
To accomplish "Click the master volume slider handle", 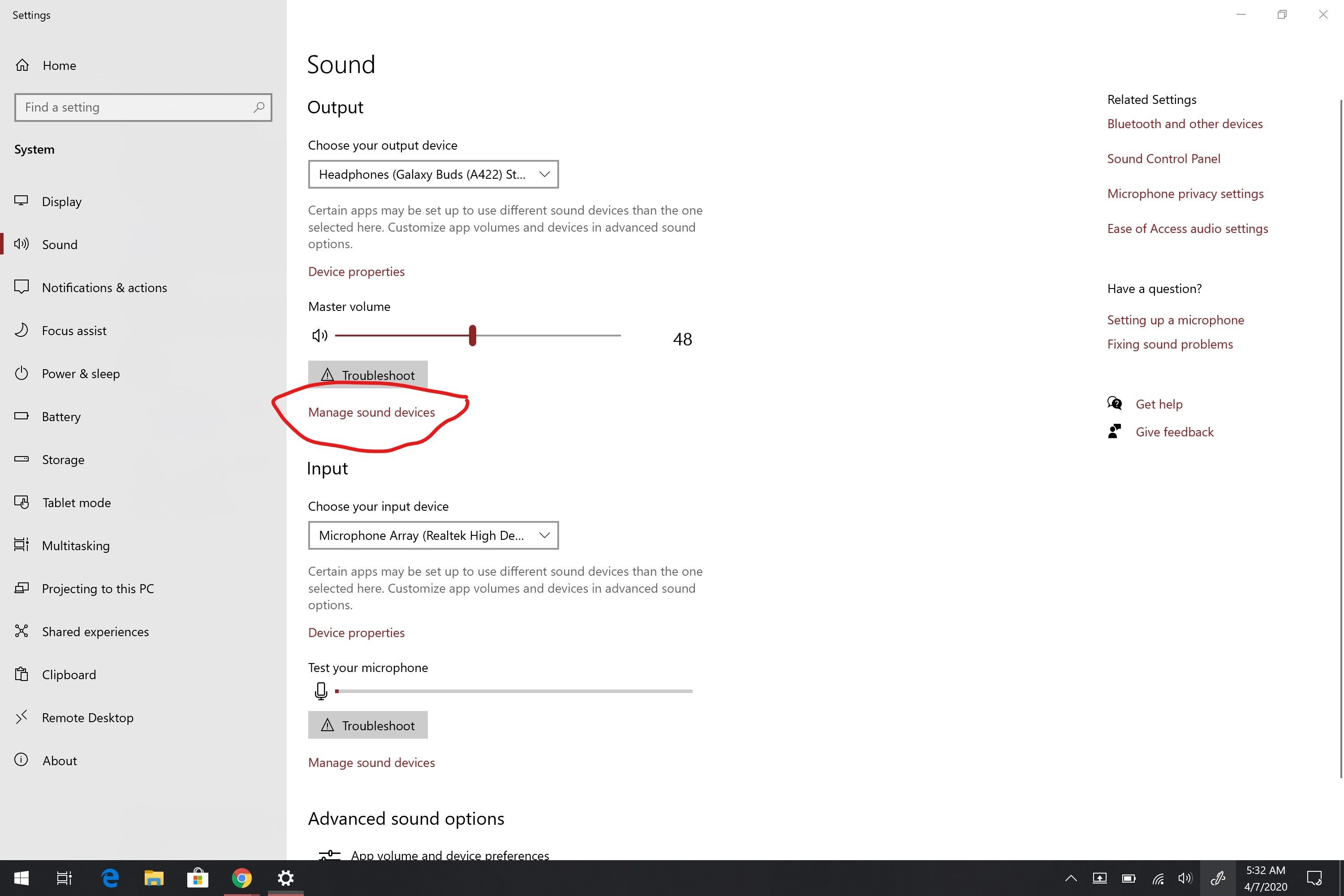I will coord(473,336).
